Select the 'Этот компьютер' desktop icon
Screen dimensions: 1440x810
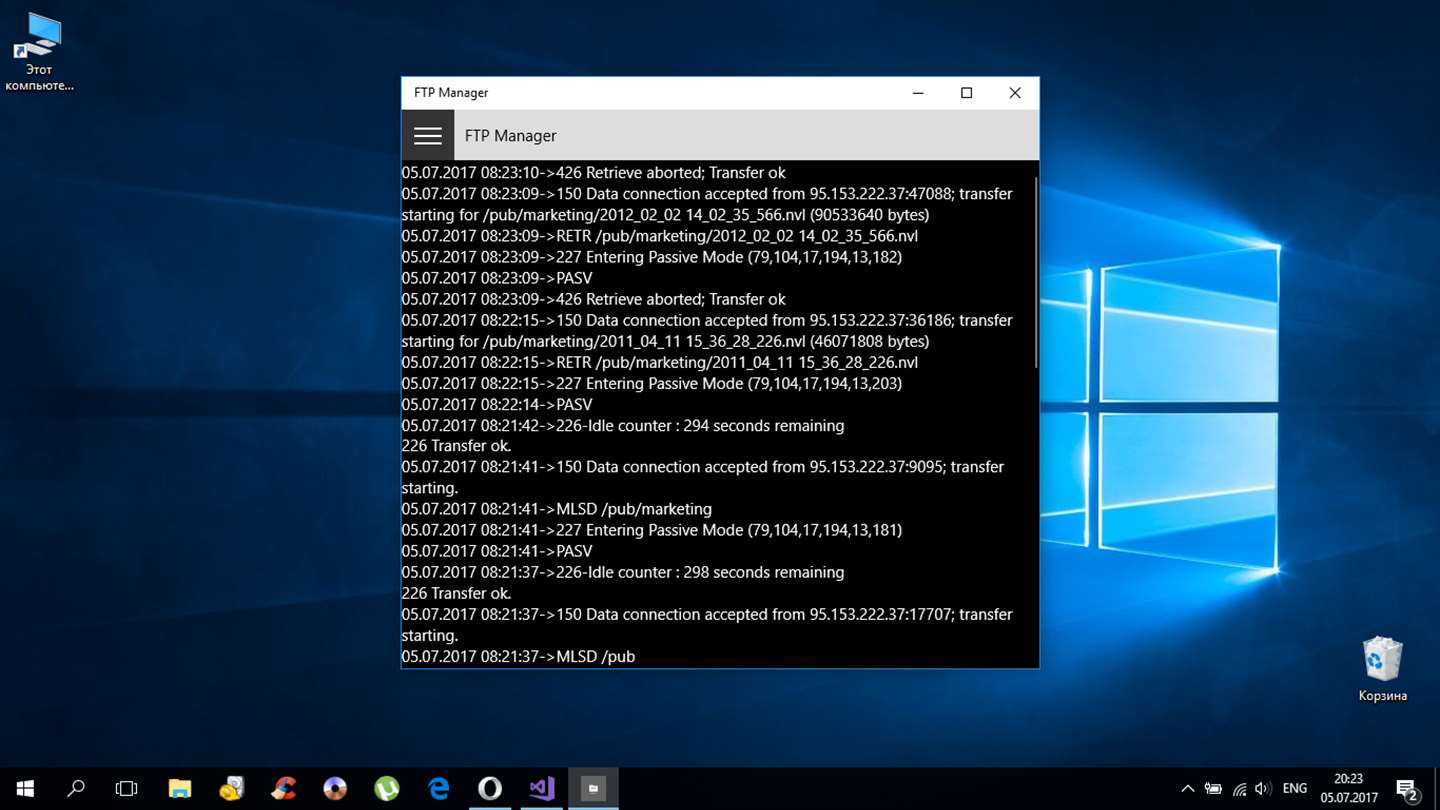click(x=40, y=52)
